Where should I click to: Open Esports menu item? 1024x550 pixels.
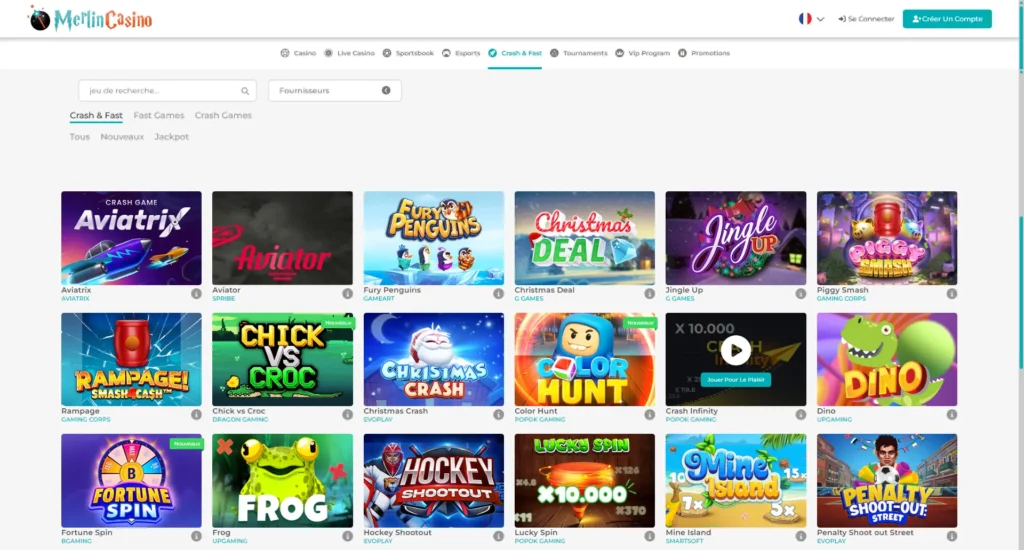click(x=461, y=53)
